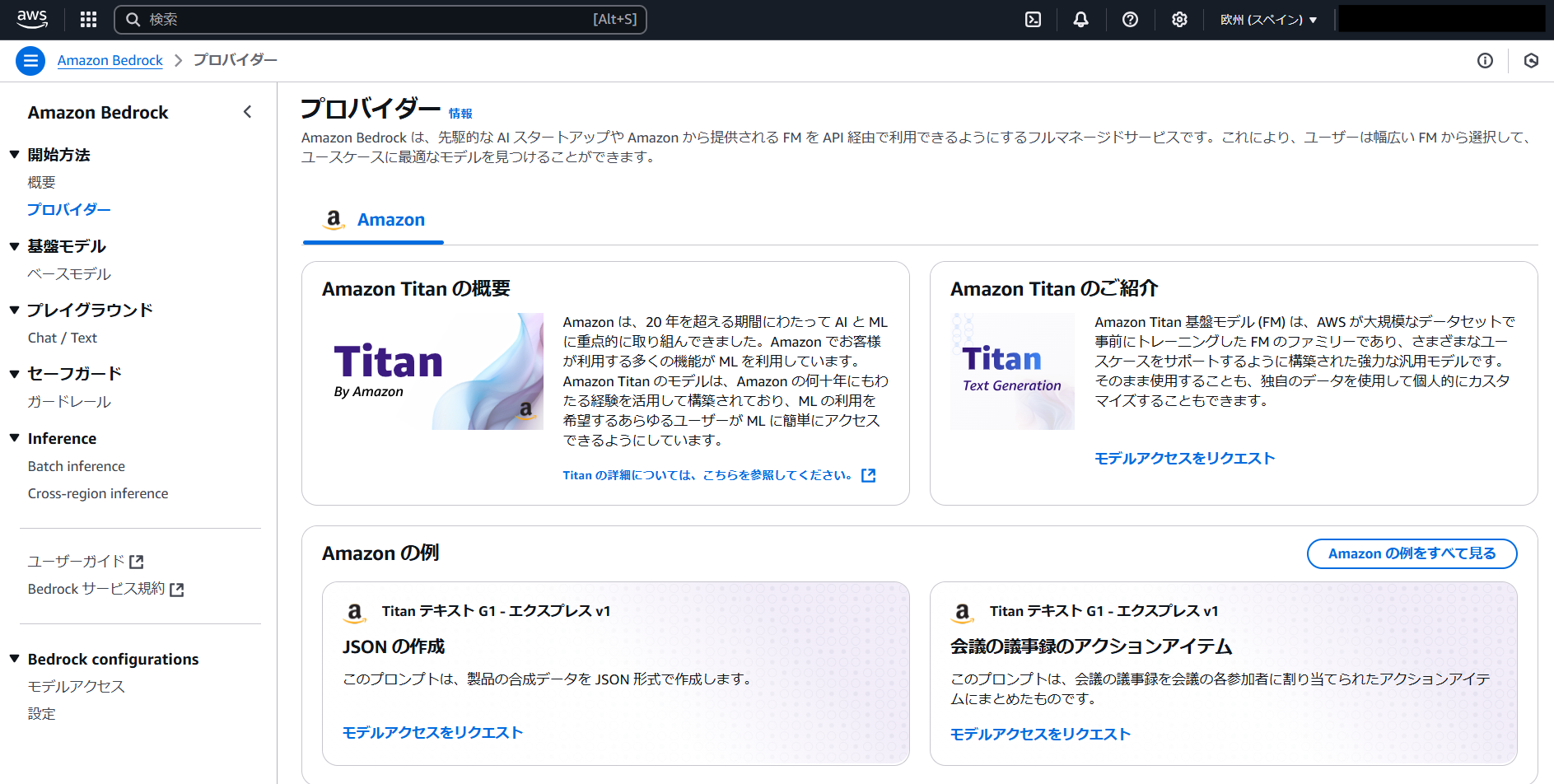Open ガードレール in the sidebar
The image size is (1554, 784).
tap(69, 401)
